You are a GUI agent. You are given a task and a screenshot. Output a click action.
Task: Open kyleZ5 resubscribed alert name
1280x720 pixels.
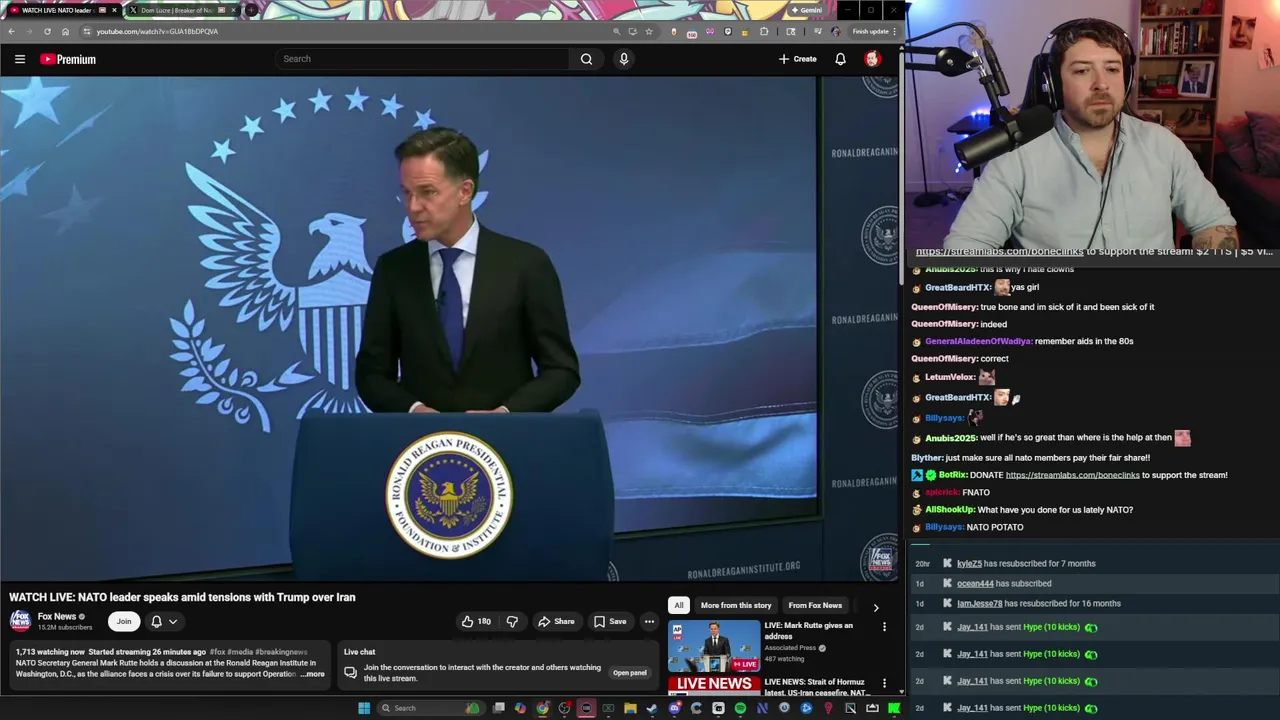point(969,564)
